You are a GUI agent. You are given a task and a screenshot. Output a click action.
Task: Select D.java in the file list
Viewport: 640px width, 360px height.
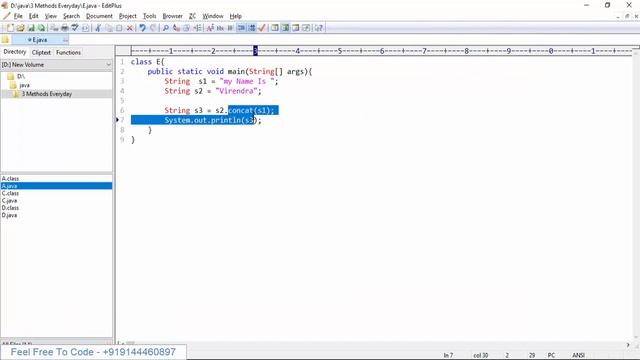pyautogui.click(x=9, y=215)
